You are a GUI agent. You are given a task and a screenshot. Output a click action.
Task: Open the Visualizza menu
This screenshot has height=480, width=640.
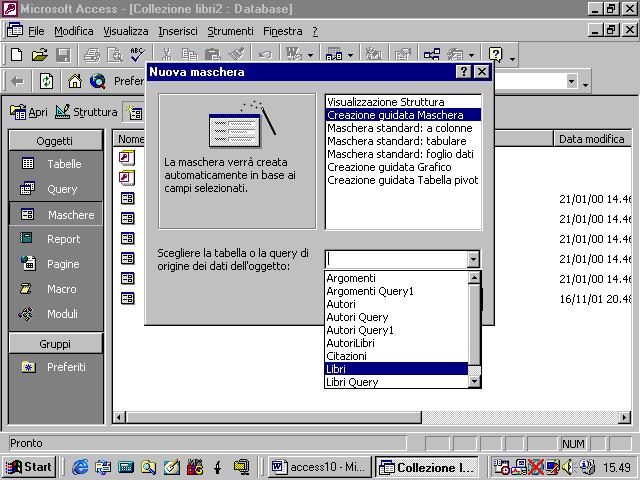pyautogui.click(x=126, y=31)
